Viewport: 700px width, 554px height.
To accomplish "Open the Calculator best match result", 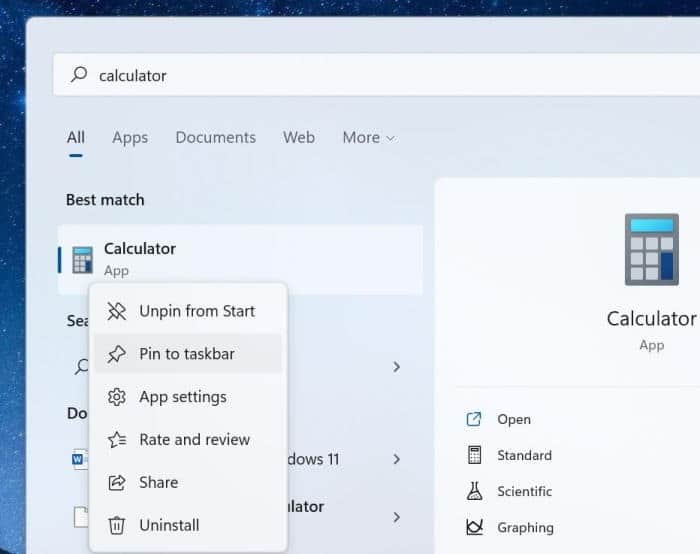I will coord(240,260).
